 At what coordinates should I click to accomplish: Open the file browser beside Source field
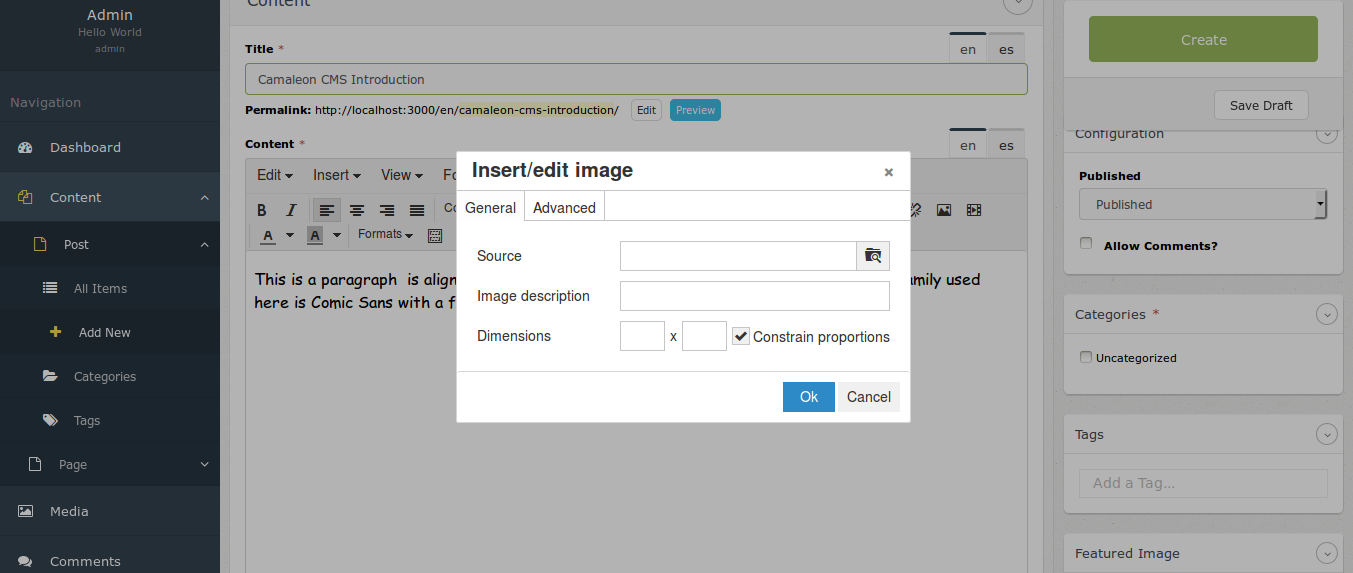pos(873,256)
